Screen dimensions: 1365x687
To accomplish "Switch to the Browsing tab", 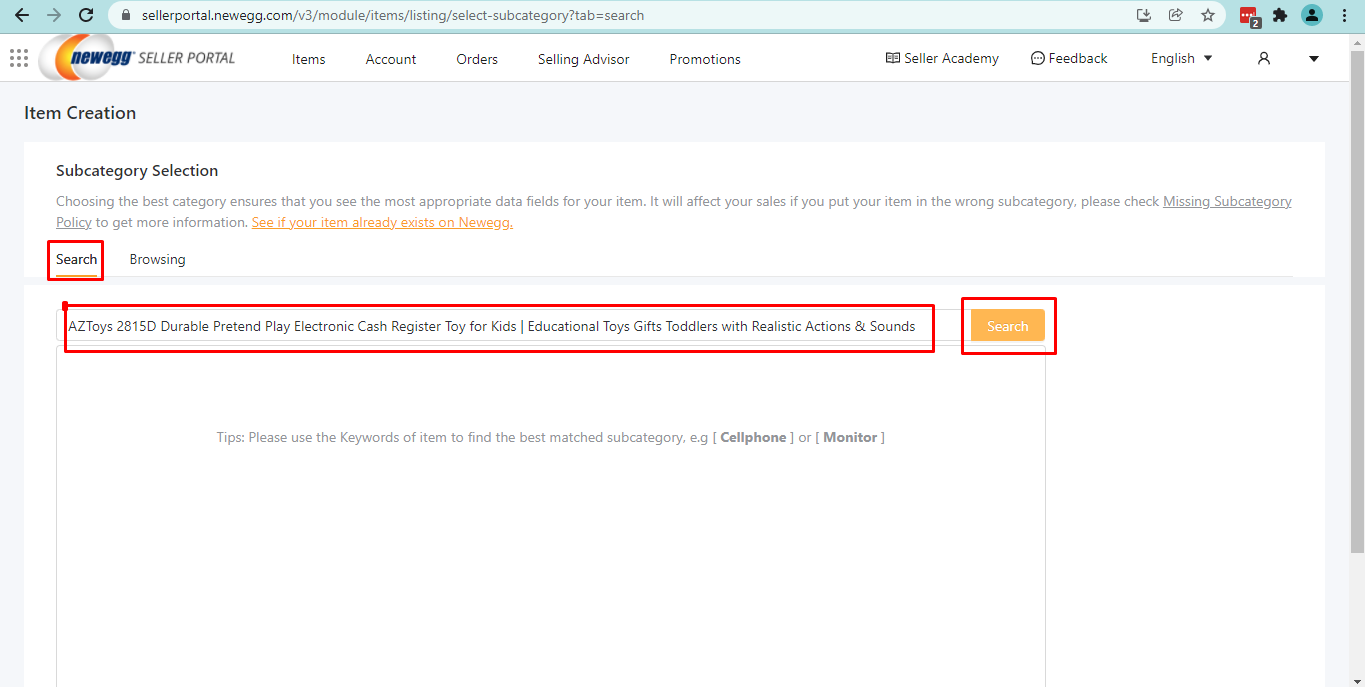I will [157, 259].
